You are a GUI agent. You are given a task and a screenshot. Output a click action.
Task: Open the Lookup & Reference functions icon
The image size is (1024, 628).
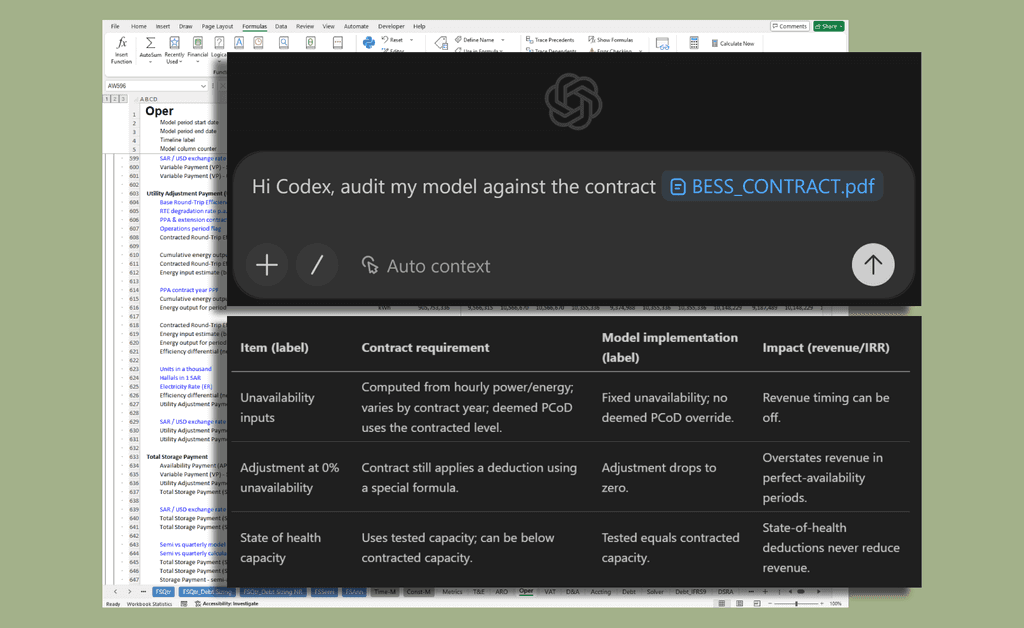284,43
